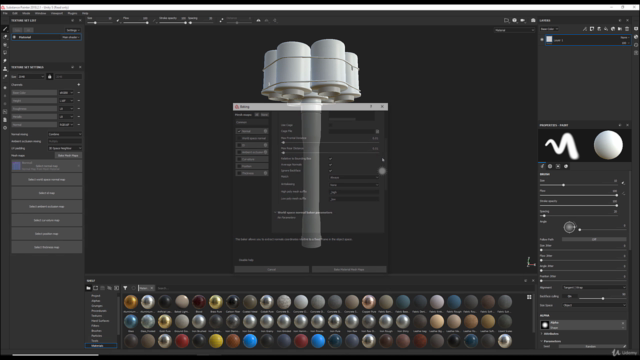Select the Material Picker tool
The width and height of the screenshot is (640, 360).
pos(5,77)
